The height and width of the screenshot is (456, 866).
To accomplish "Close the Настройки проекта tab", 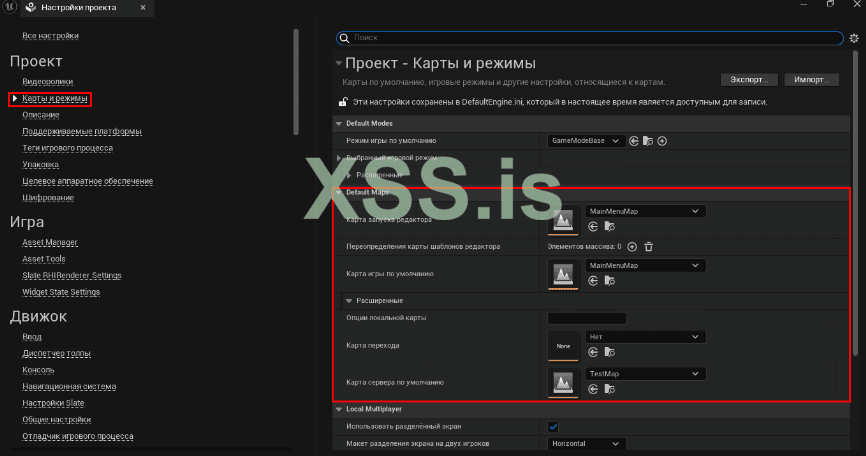I will coord(143,8).
